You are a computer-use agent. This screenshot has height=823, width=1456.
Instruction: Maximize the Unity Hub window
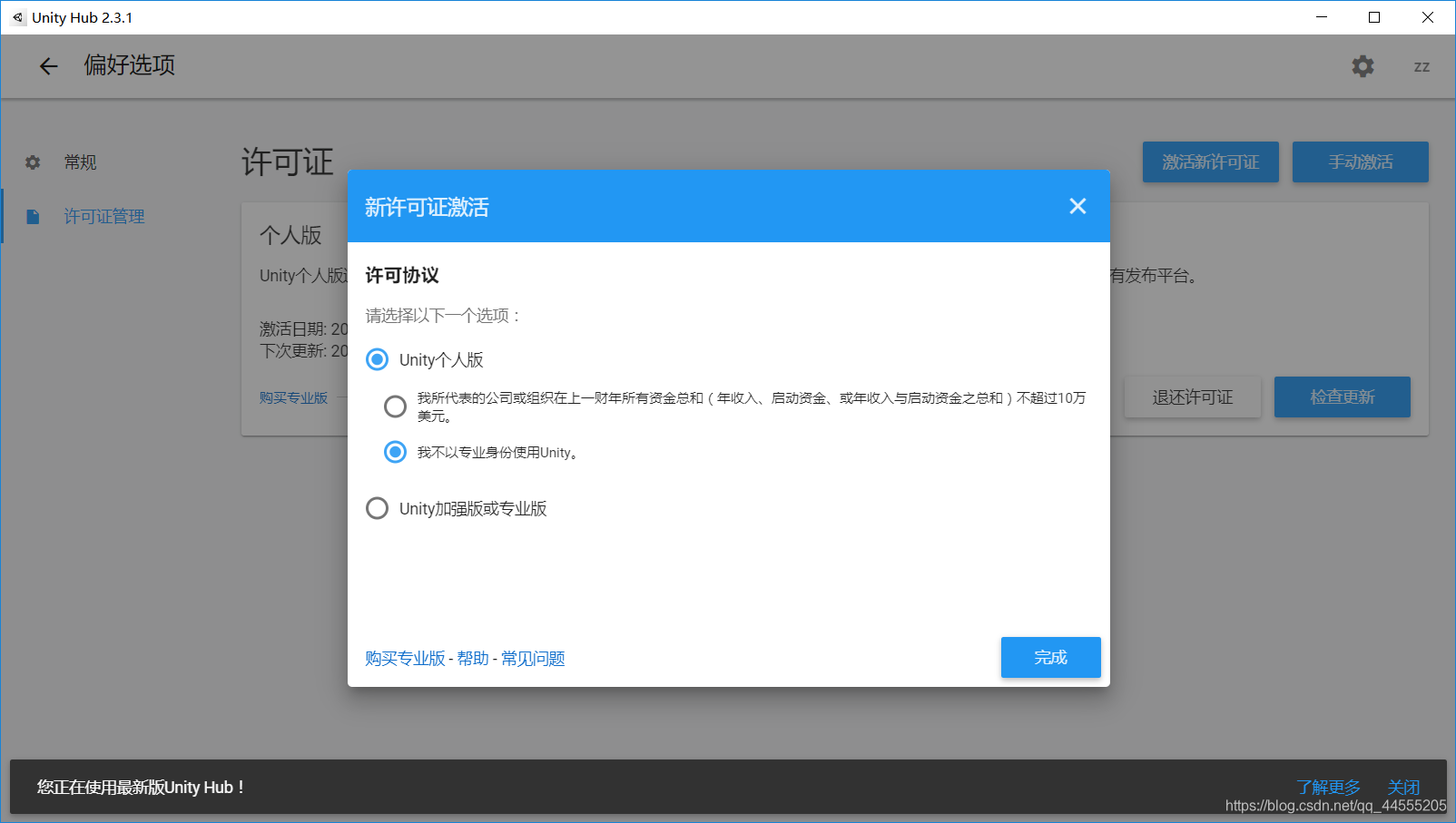coord(1374,17)
